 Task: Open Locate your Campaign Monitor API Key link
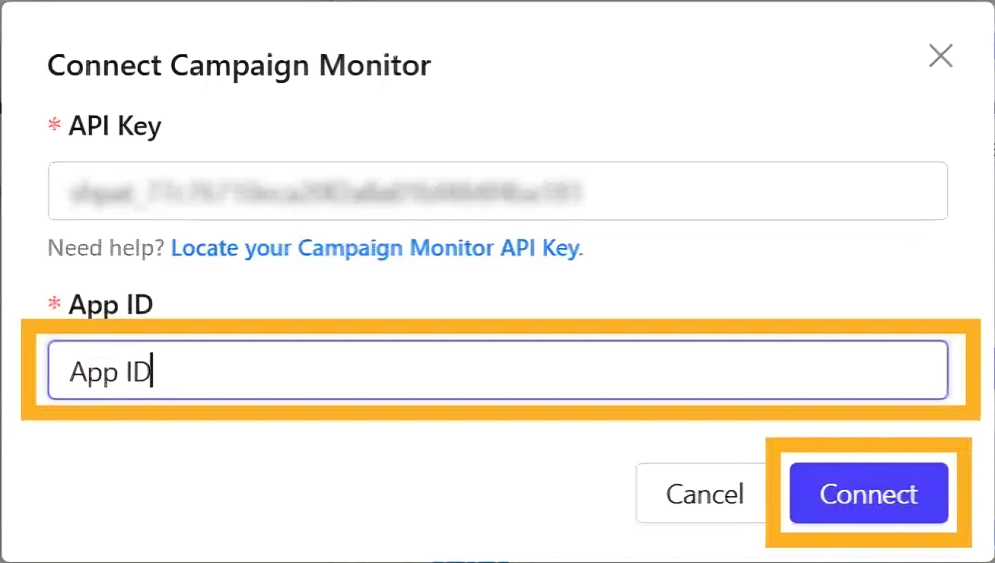coord(376,248)
